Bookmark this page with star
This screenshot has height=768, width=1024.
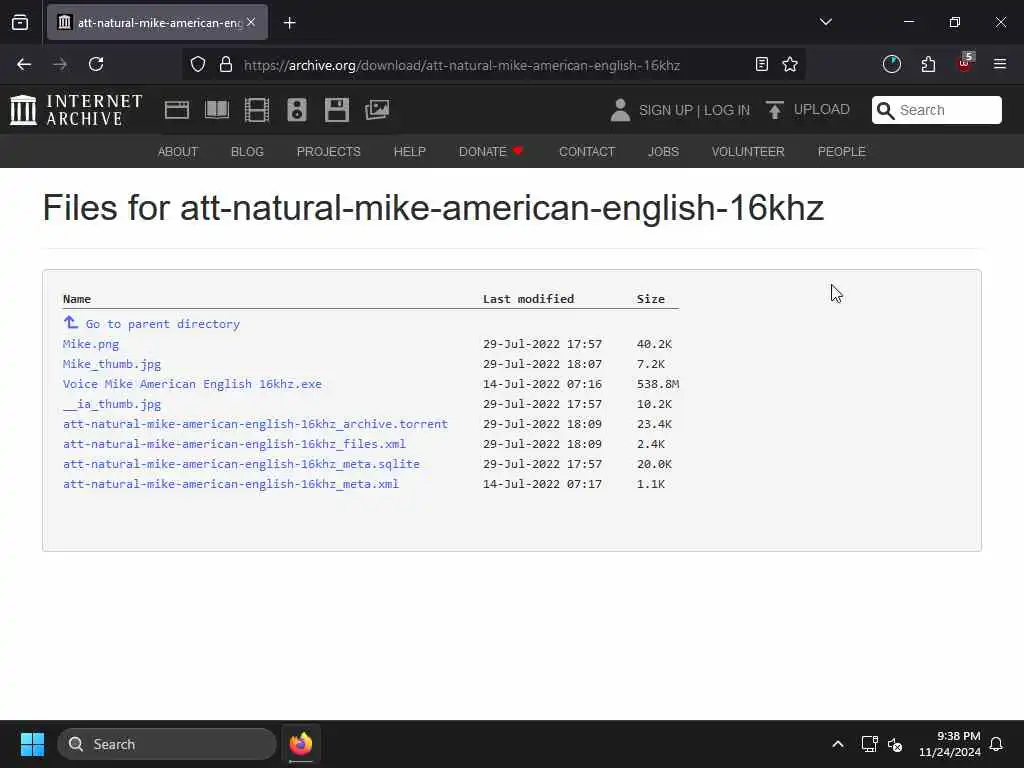tap(790, 64)
